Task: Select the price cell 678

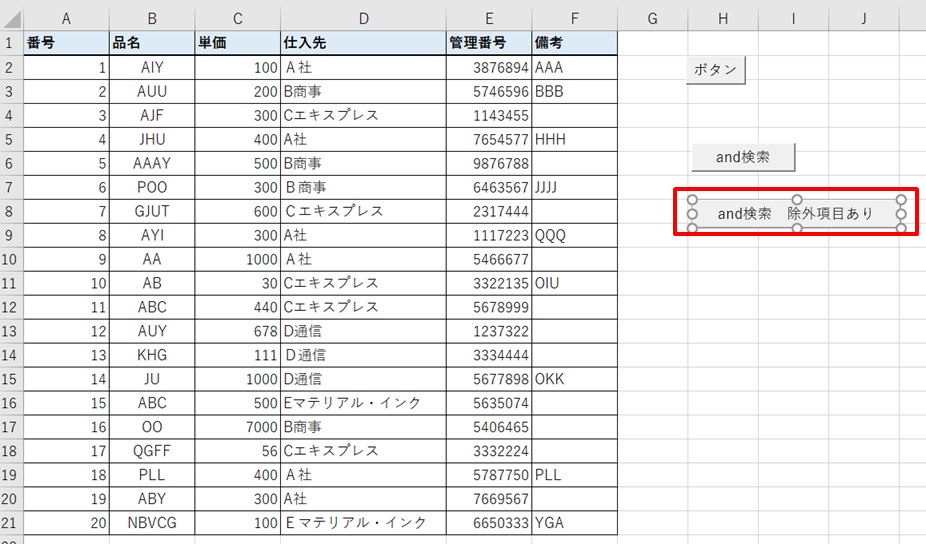Action: coord(237,331)
